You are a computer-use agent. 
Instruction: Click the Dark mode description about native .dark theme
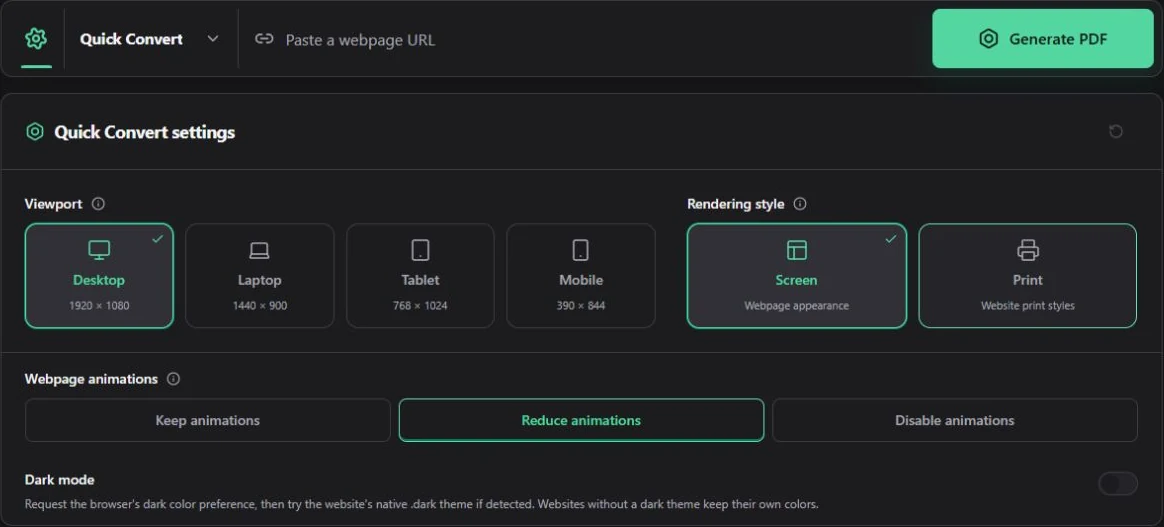coord(422,504)
